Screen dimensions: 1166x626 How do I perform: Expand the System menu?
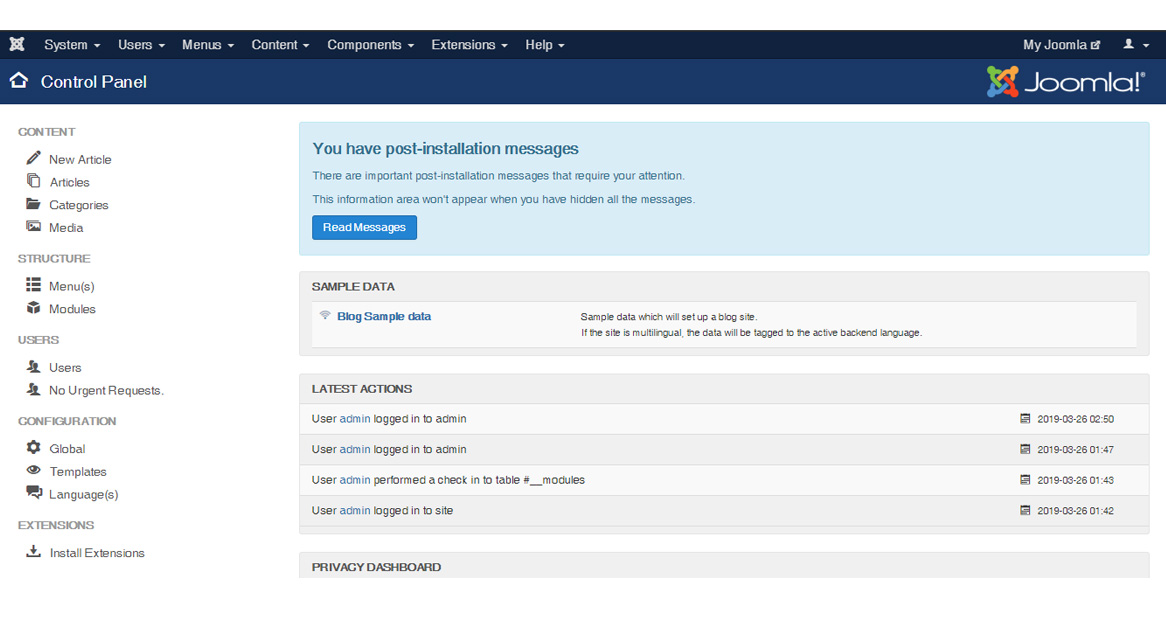pyautogui.click(x=72, y=45)
